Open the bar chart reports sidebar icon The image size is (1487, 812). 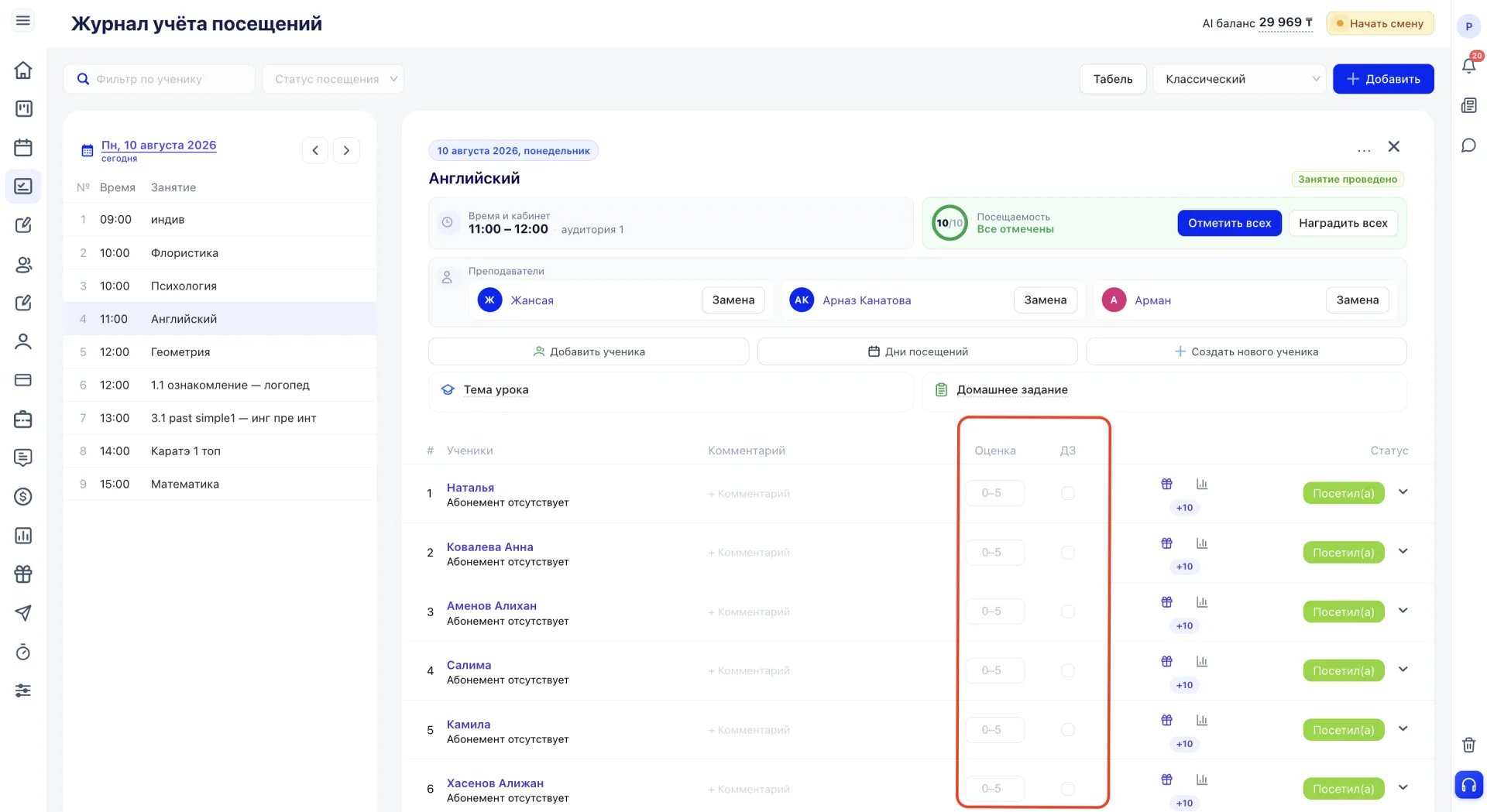23,536
